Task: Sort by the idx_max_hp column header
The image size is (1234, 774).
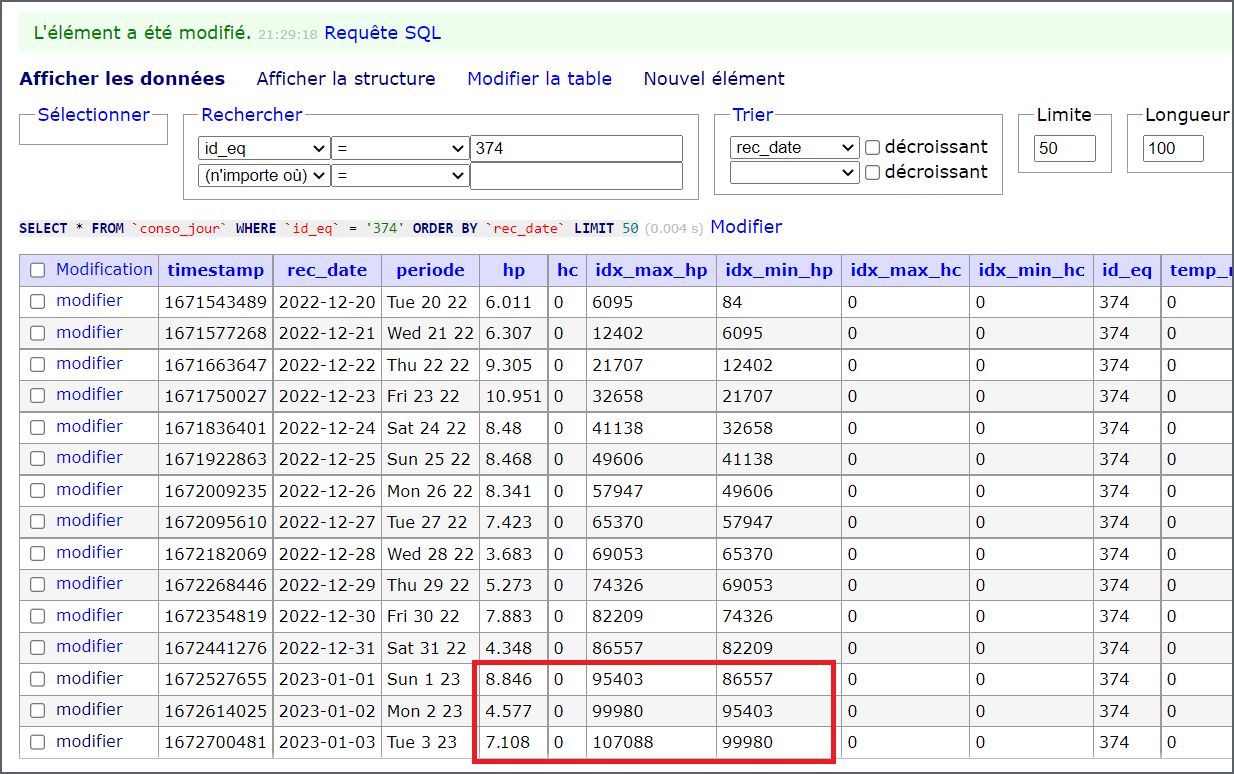Action: point(651,270)
